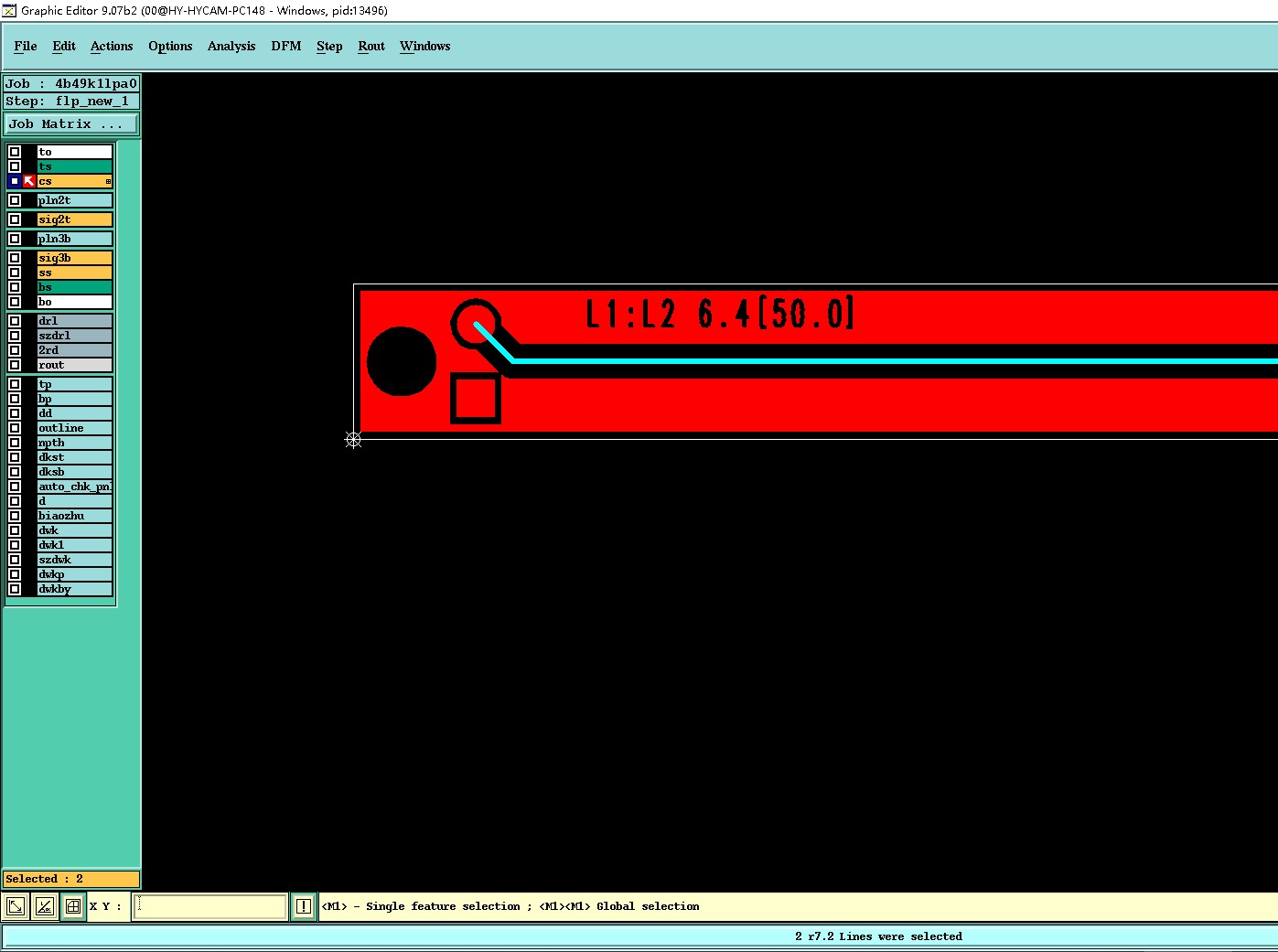
Task: Toggle display checkbox for layer biaozhu
Action: [15, 516]
